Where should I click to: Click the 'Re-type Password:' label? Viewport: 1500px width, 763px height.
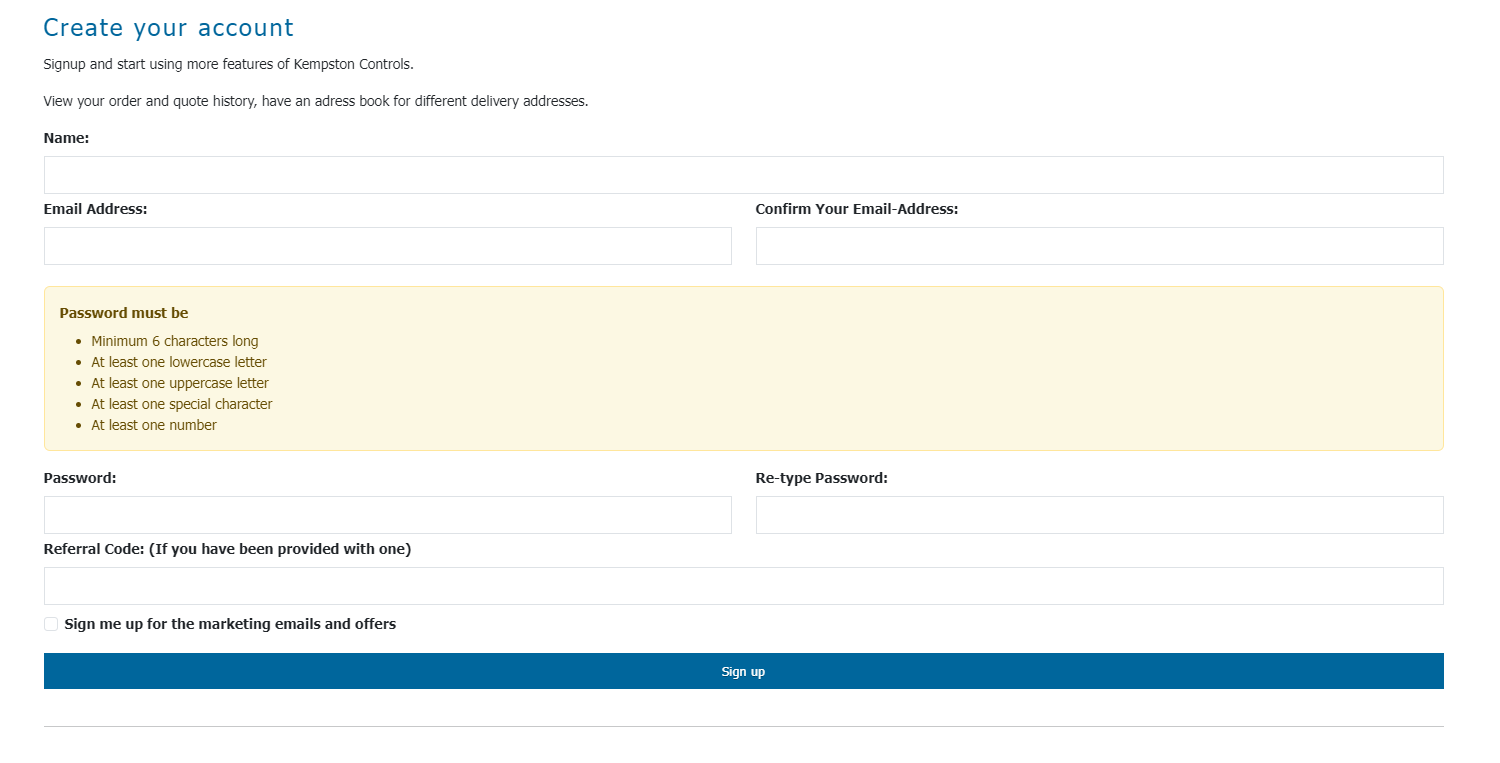point(822,478)
